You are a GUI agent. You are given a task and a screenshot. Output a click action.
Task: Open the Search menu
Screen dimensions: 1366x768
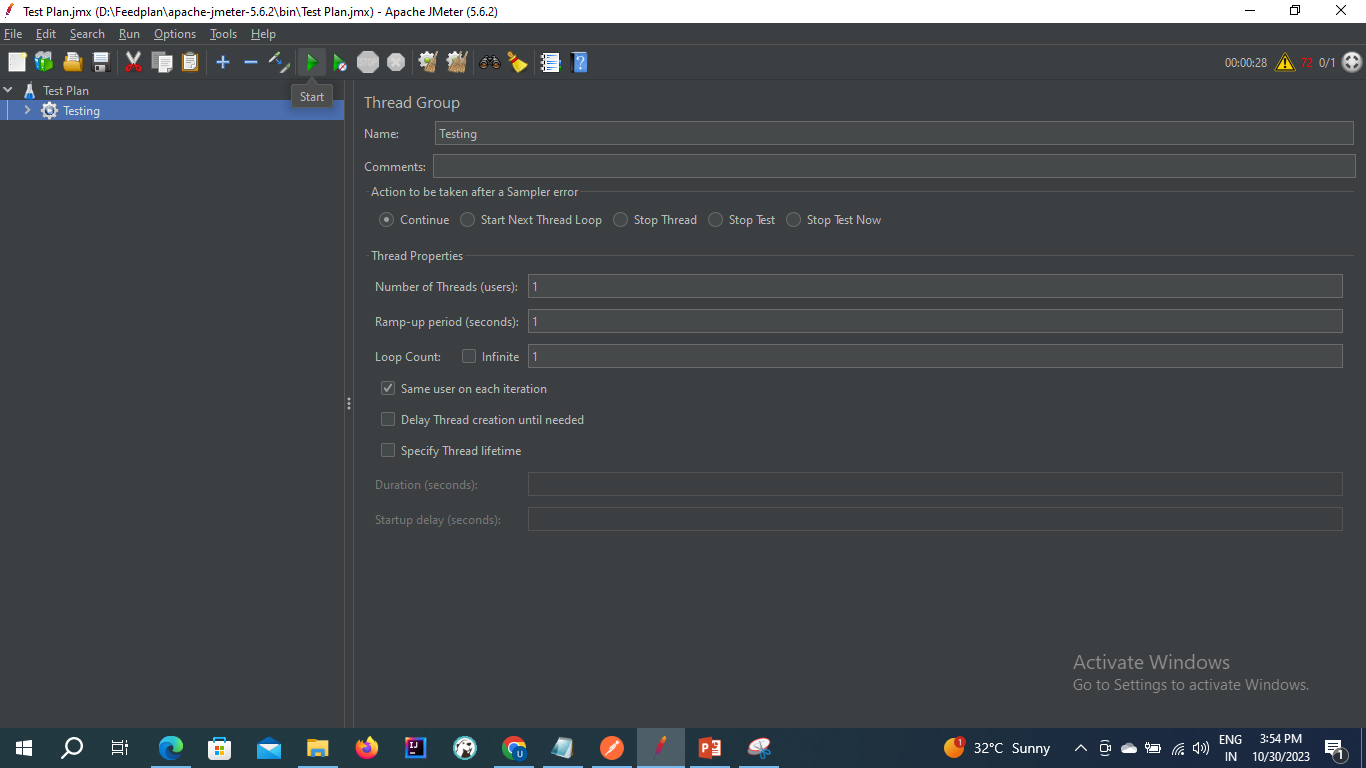[x=87, y=34]
